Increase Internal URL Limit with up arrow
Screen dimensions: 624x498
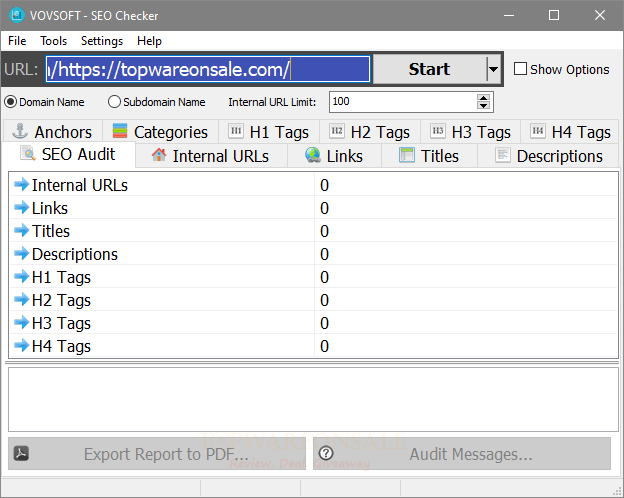(484, 98)
